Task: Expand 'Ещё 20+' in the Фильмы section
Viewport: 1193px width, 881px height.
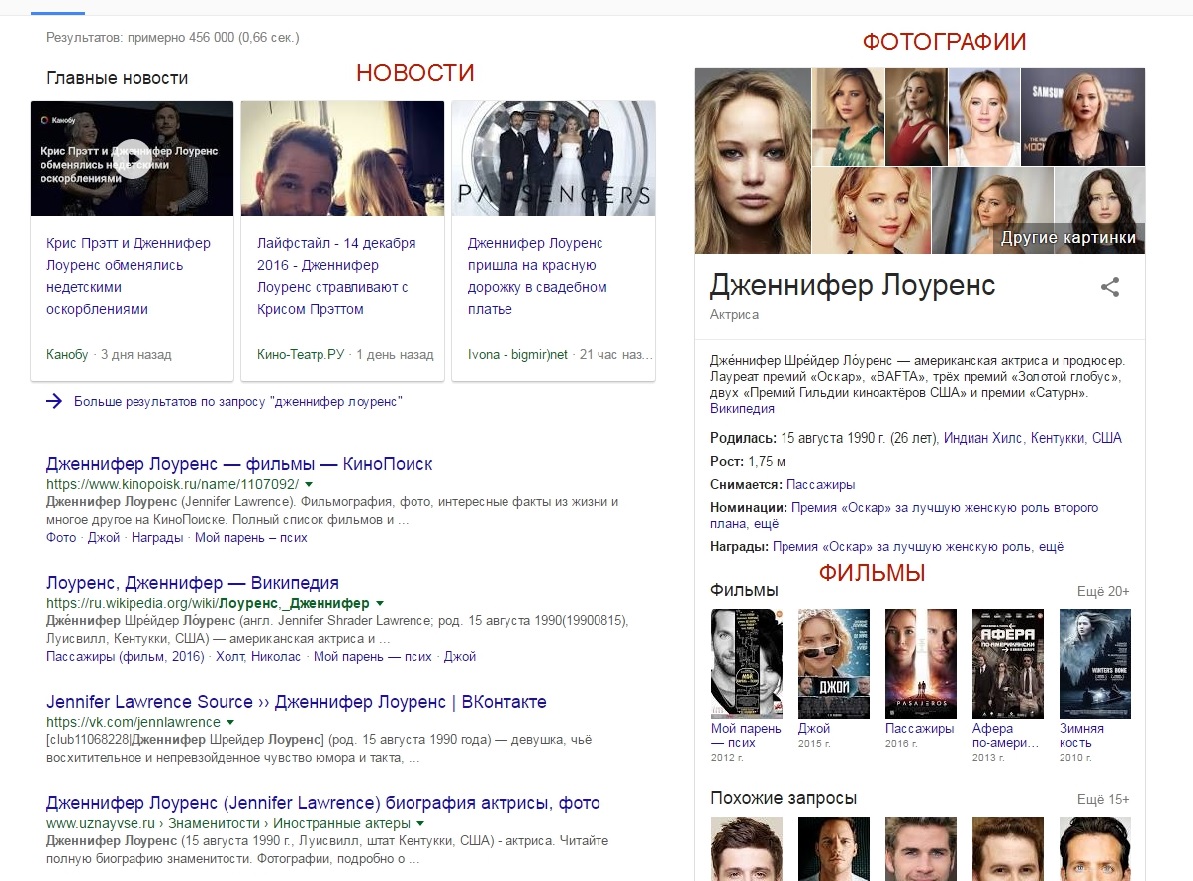Action: (1102, 591)
